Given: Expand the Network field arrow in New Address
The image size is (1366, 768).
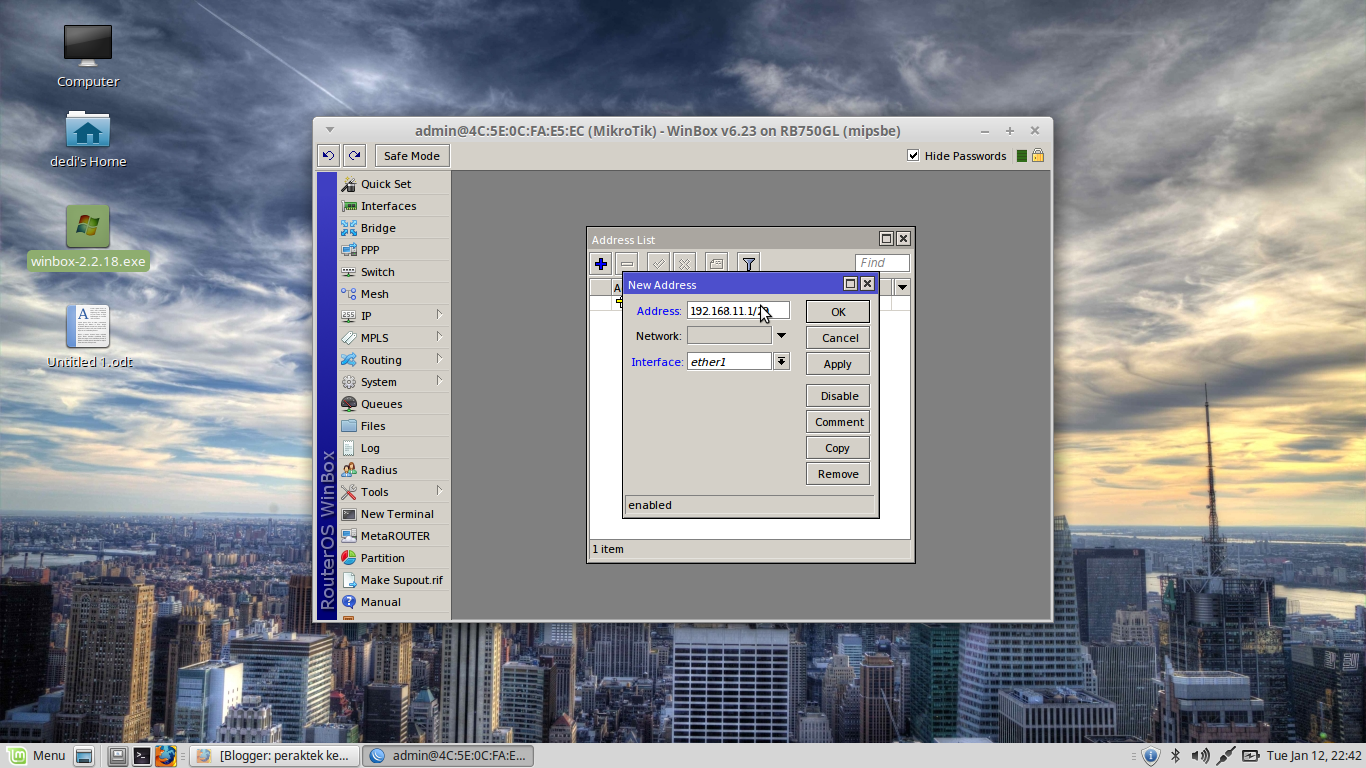Looking at the screenshot, I should (x=782, y=336).
